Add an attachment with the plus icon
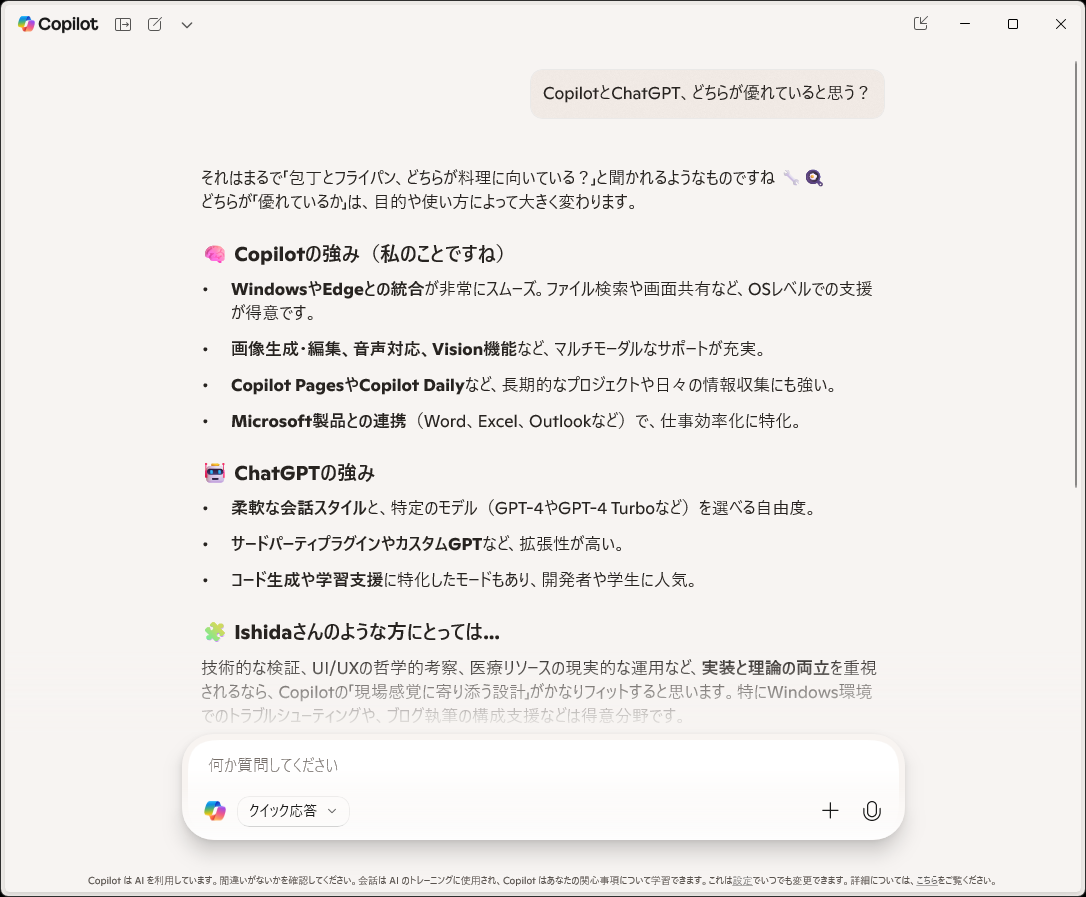1086x897 pixels. (x=830, y=811)
